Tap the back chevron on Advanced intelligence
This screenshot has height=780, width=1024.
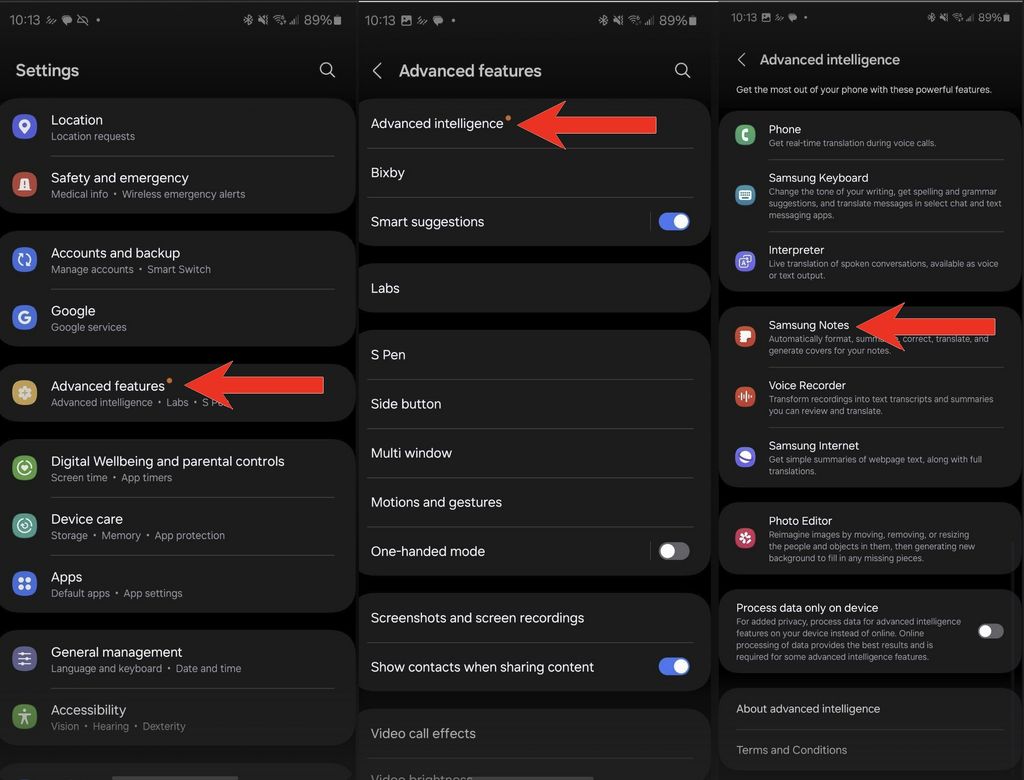point(740,59)
